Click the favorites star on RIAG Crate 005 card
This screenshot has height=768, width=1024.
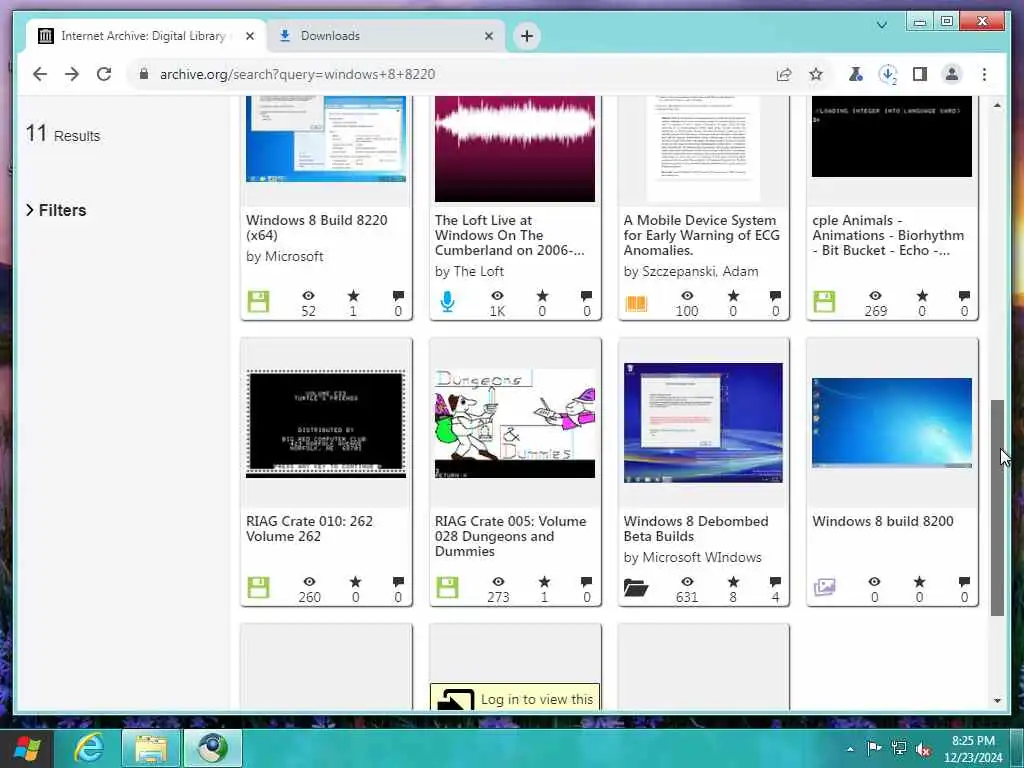544,581
